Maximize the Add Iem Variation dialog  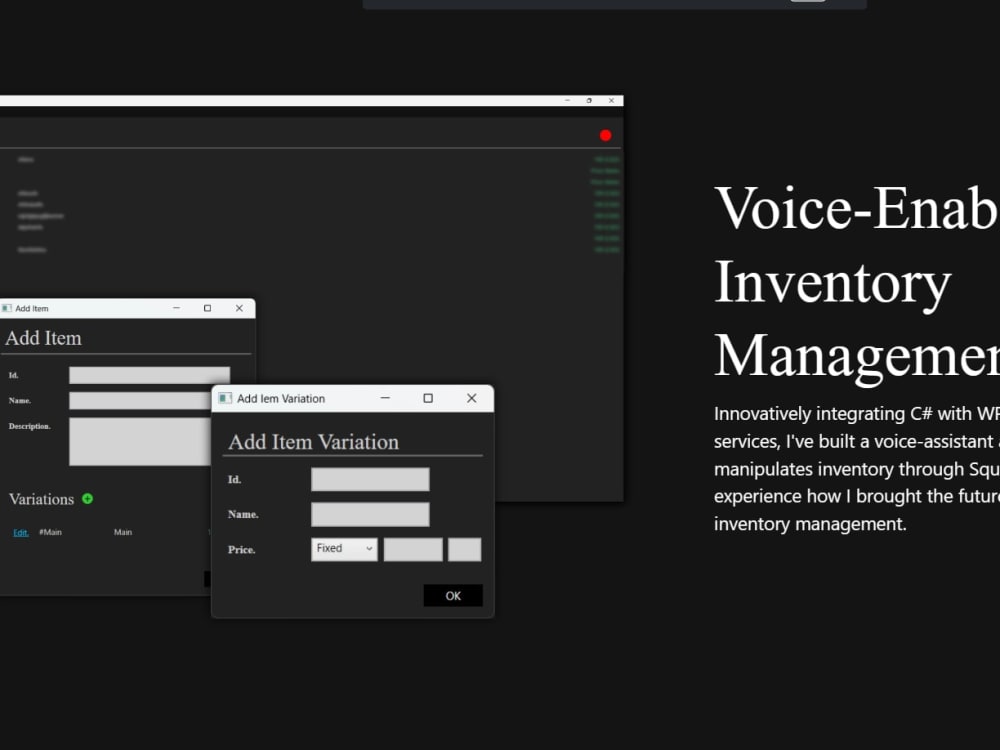(x=428, y=398)
